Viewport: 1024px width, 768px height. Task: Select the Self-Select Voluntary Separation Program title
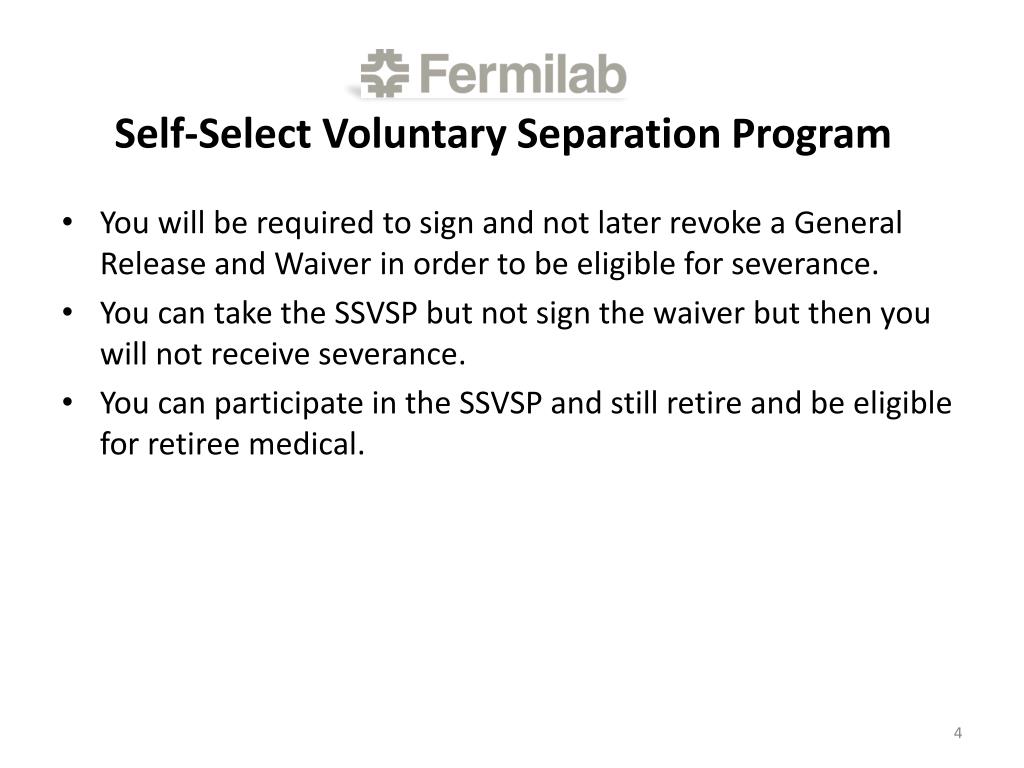tap(502, 135)
